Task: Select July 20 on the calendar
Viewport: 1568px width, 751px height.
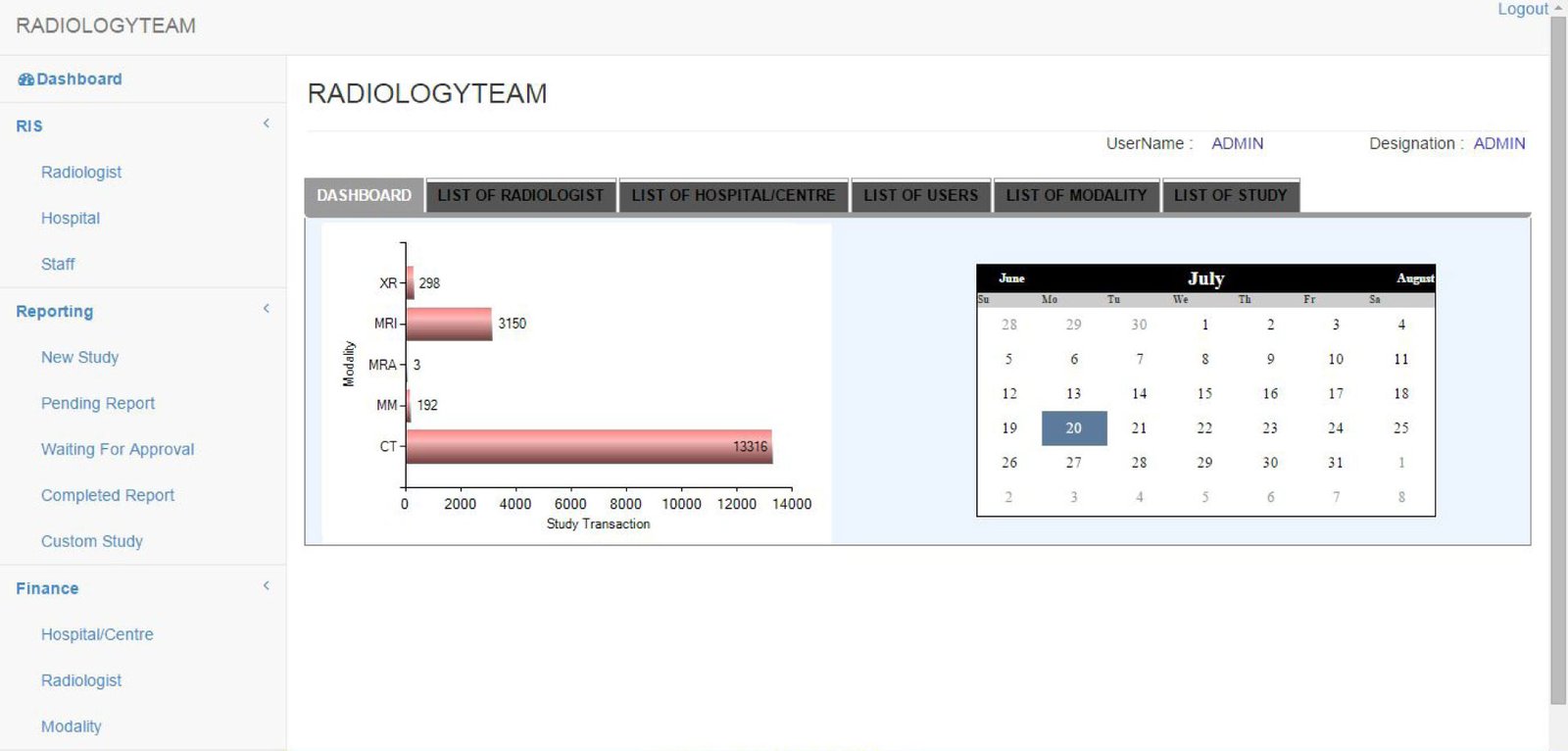Action: (1074, 428)
